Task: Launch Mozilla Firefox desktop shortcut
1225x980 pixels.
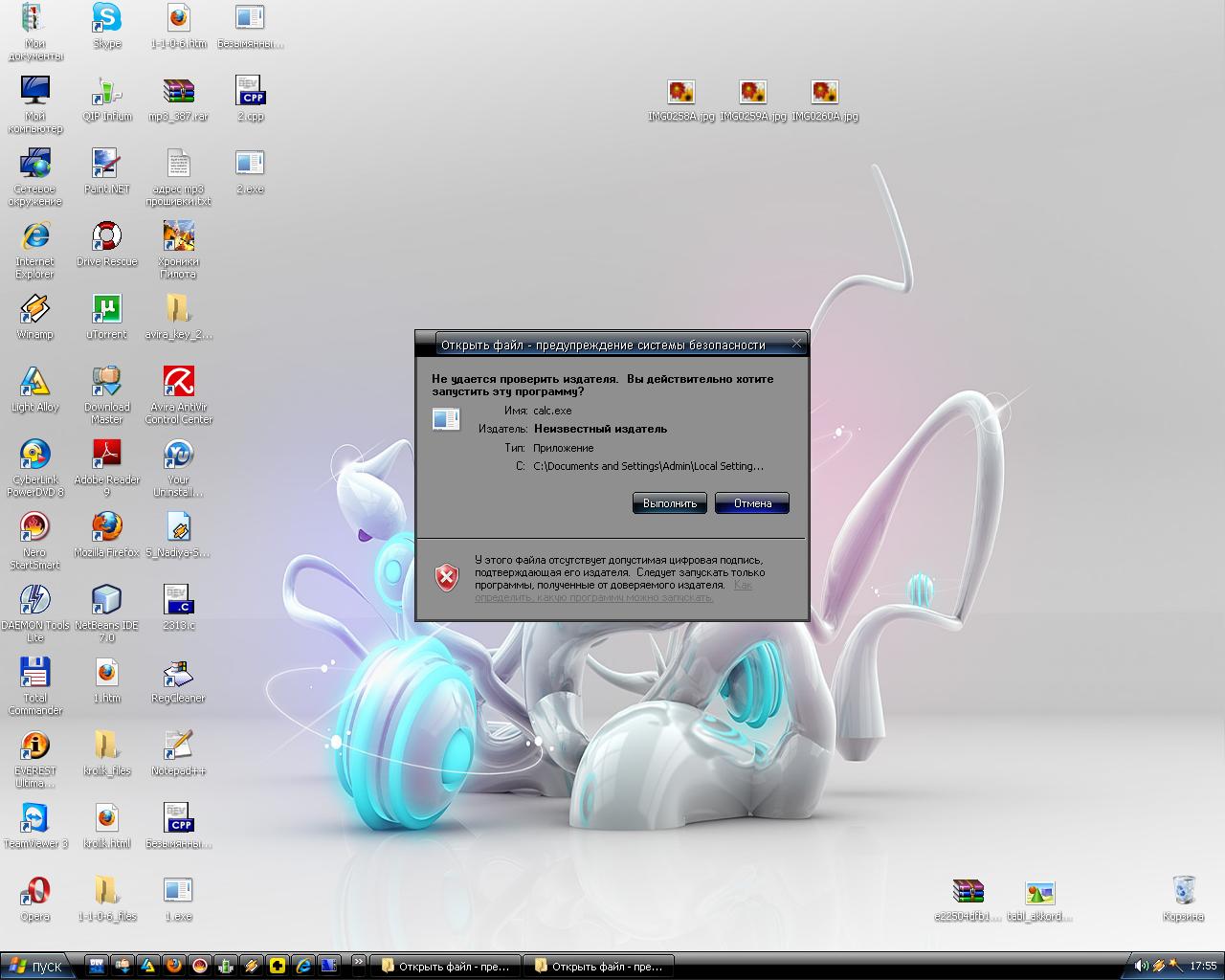Action: coord(107,536)
